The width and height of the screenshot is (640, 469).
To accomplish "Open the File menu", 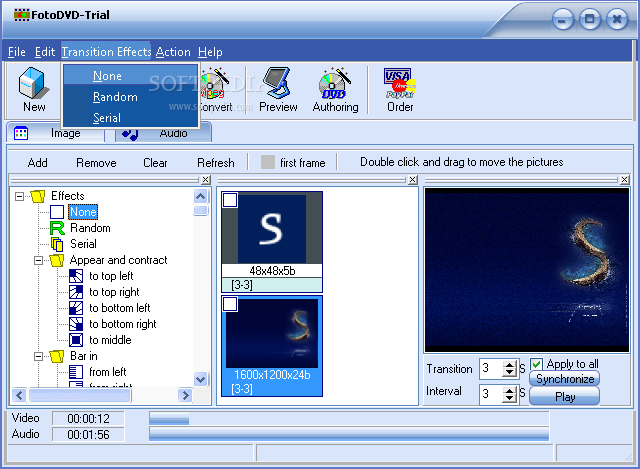I will coord(17,52).
